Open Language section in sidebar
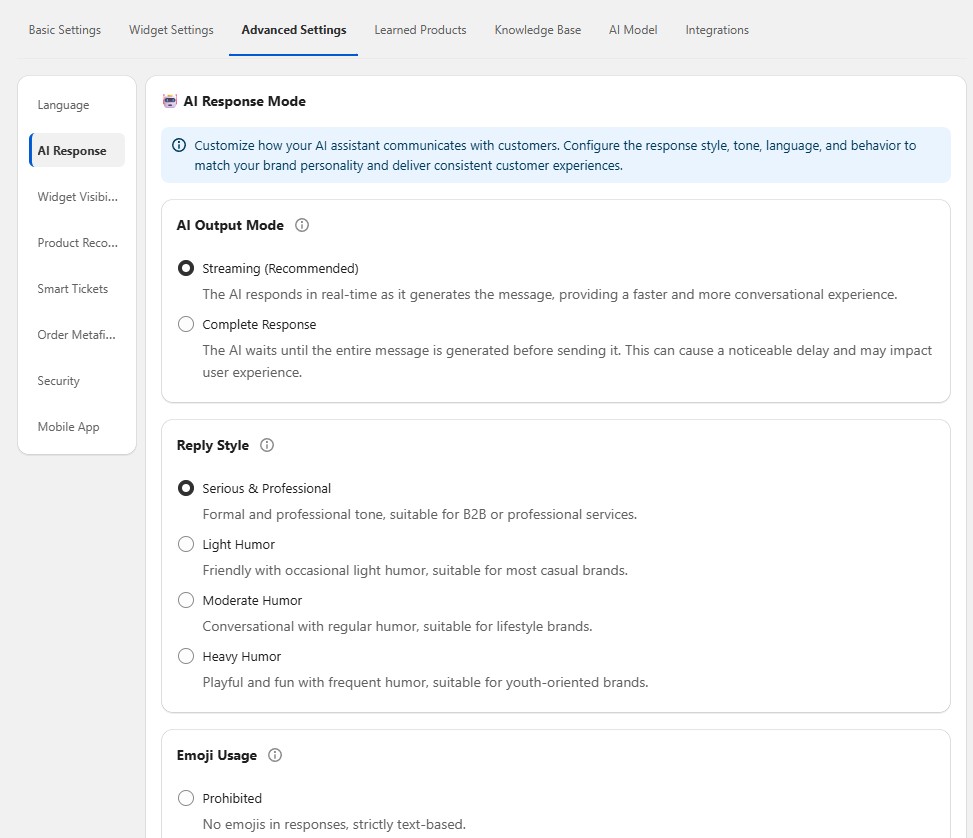The image size is (973, 838). (x=64, y=105)
